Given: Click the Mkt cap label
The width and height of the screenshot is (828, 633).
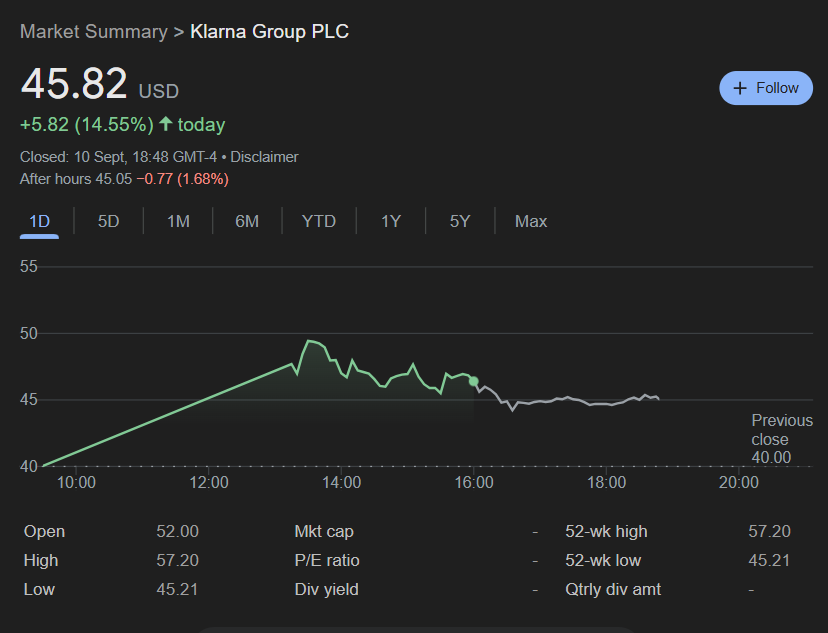Looking at the screenshot, I should point(324,531).
